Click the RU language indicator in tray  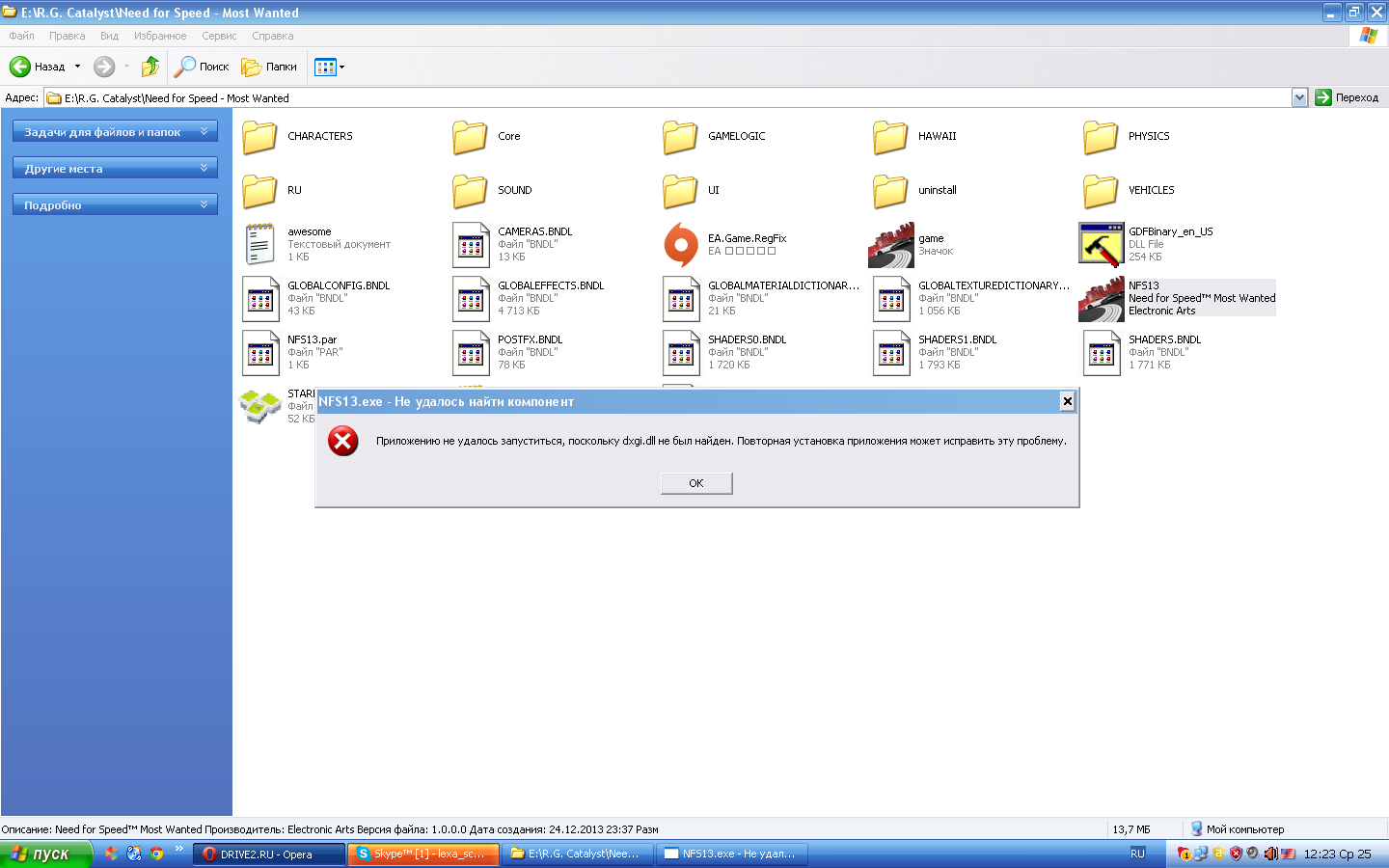(1137, 854)
